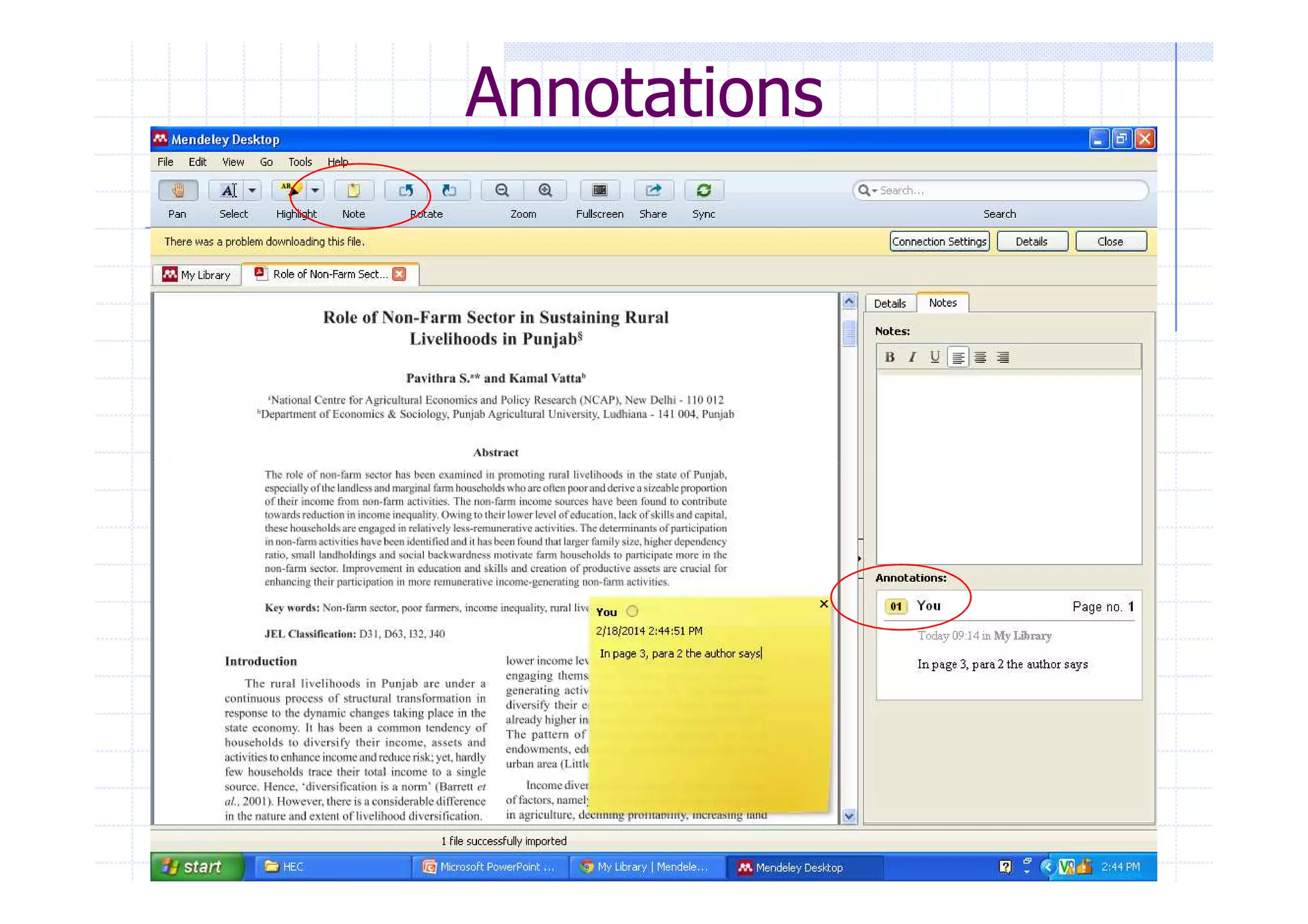Switch to Microsoft PowerPoint in taskbar
The width and height of the screenshot is (1308, 924).
coord(490,867)
